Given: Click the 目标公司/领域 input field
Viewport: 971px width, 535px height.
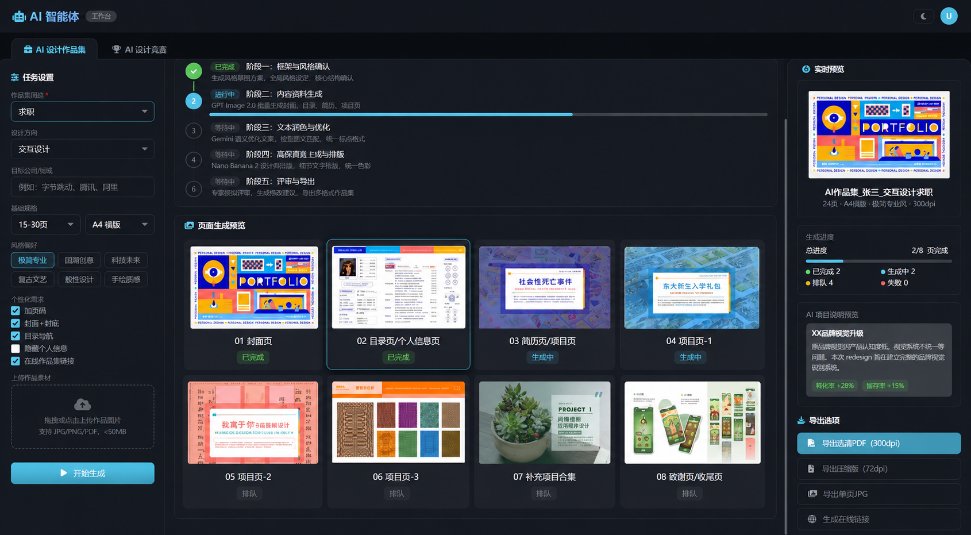Looking at the screenshot, I should tap(82, 187).
